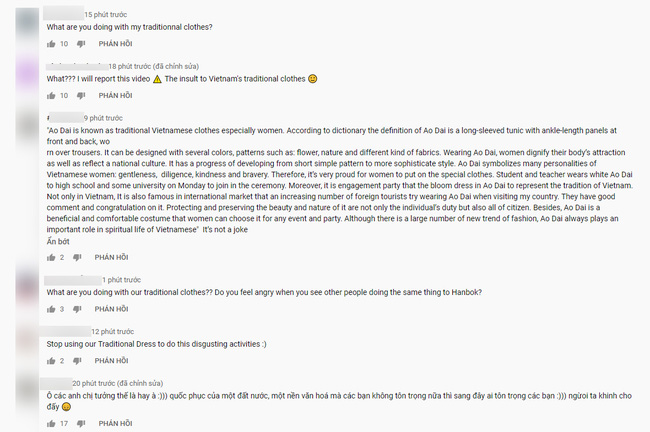The width and height of the screenshot is (650, 432).
Task: Reply to the 'my traditionnal clothes' comment
Action: pos(115,44)
